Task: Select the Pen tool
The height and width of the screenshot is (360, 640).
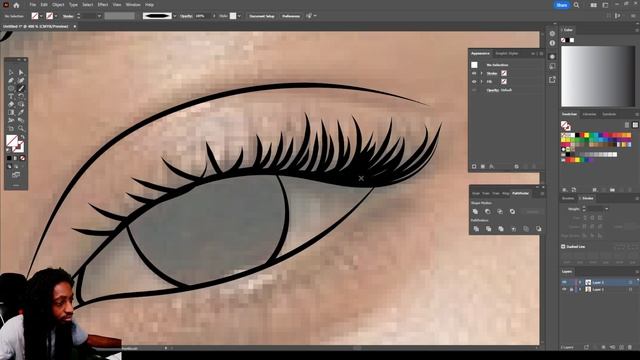Action: click(11, 80)
